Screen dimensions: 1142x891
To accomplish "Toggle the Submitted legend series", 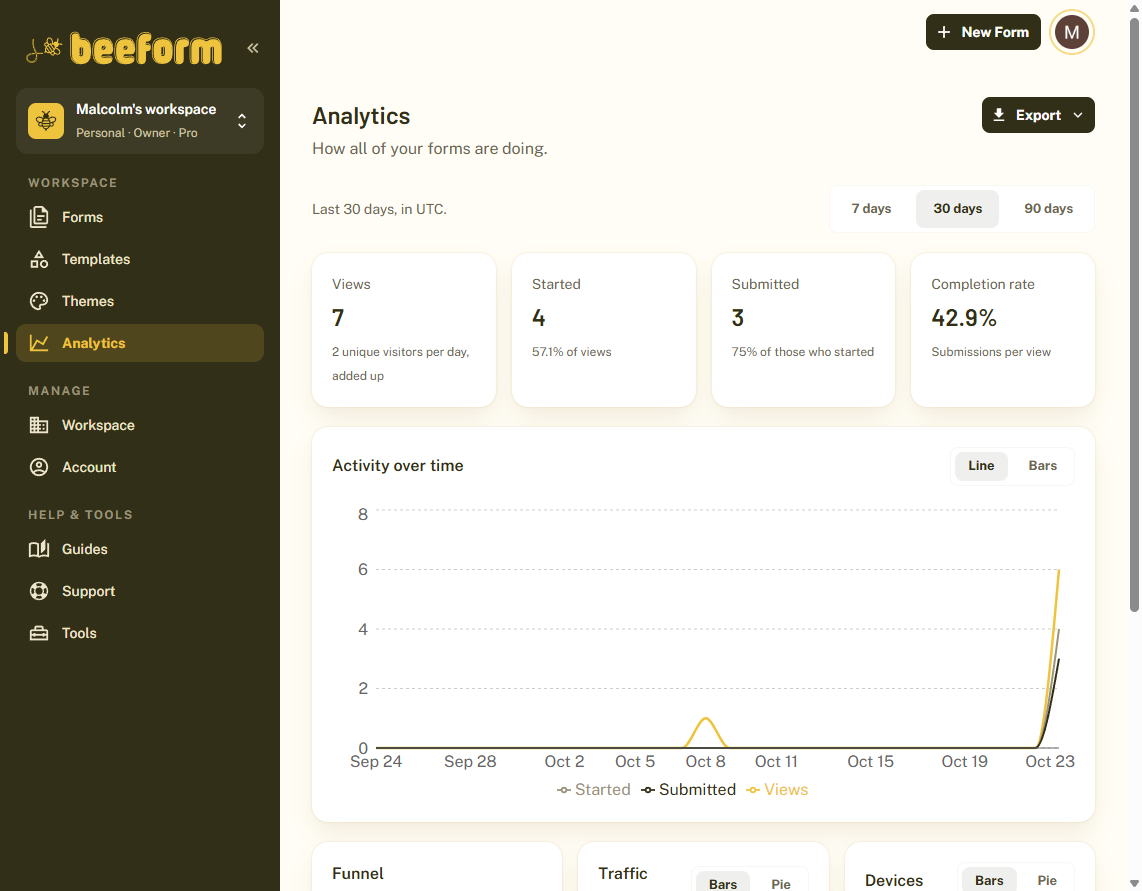I will (688, 790).
